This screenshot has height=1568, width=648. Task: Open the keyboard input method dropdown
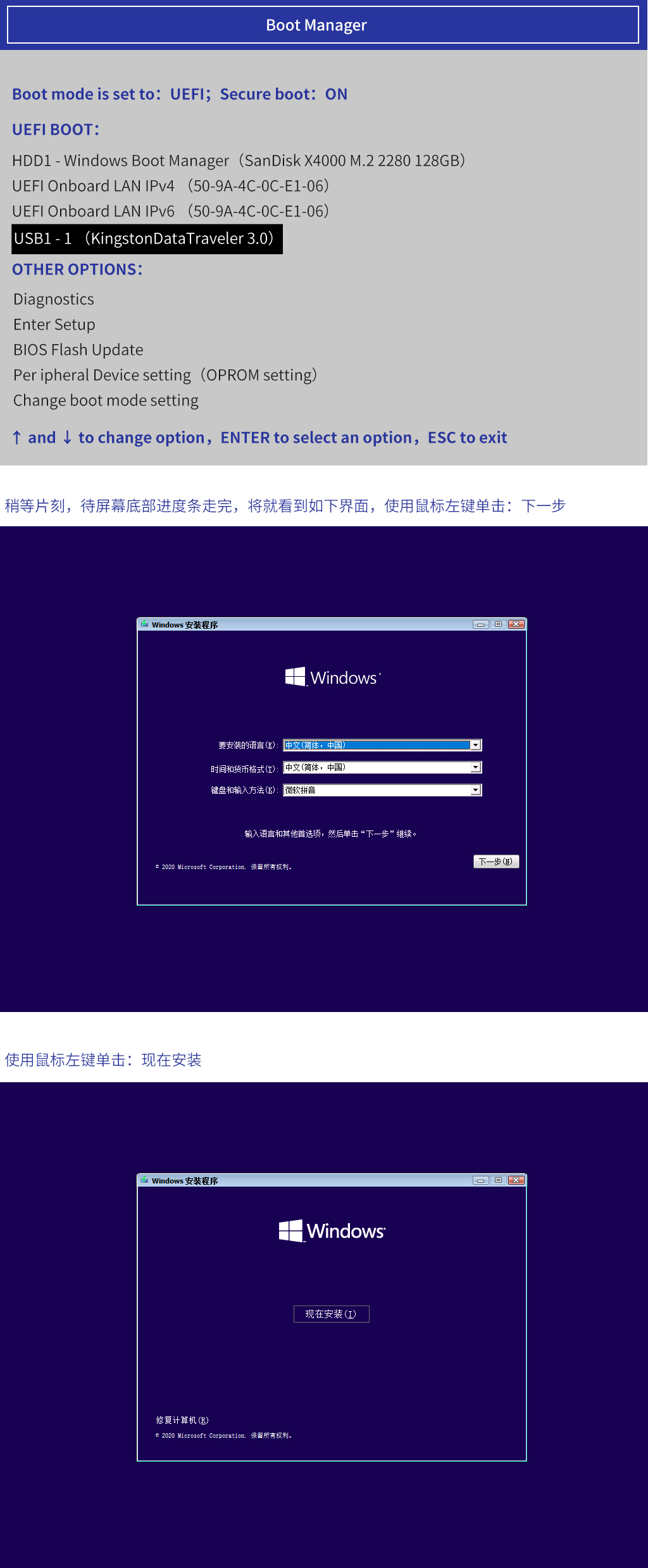coord(382,790)
